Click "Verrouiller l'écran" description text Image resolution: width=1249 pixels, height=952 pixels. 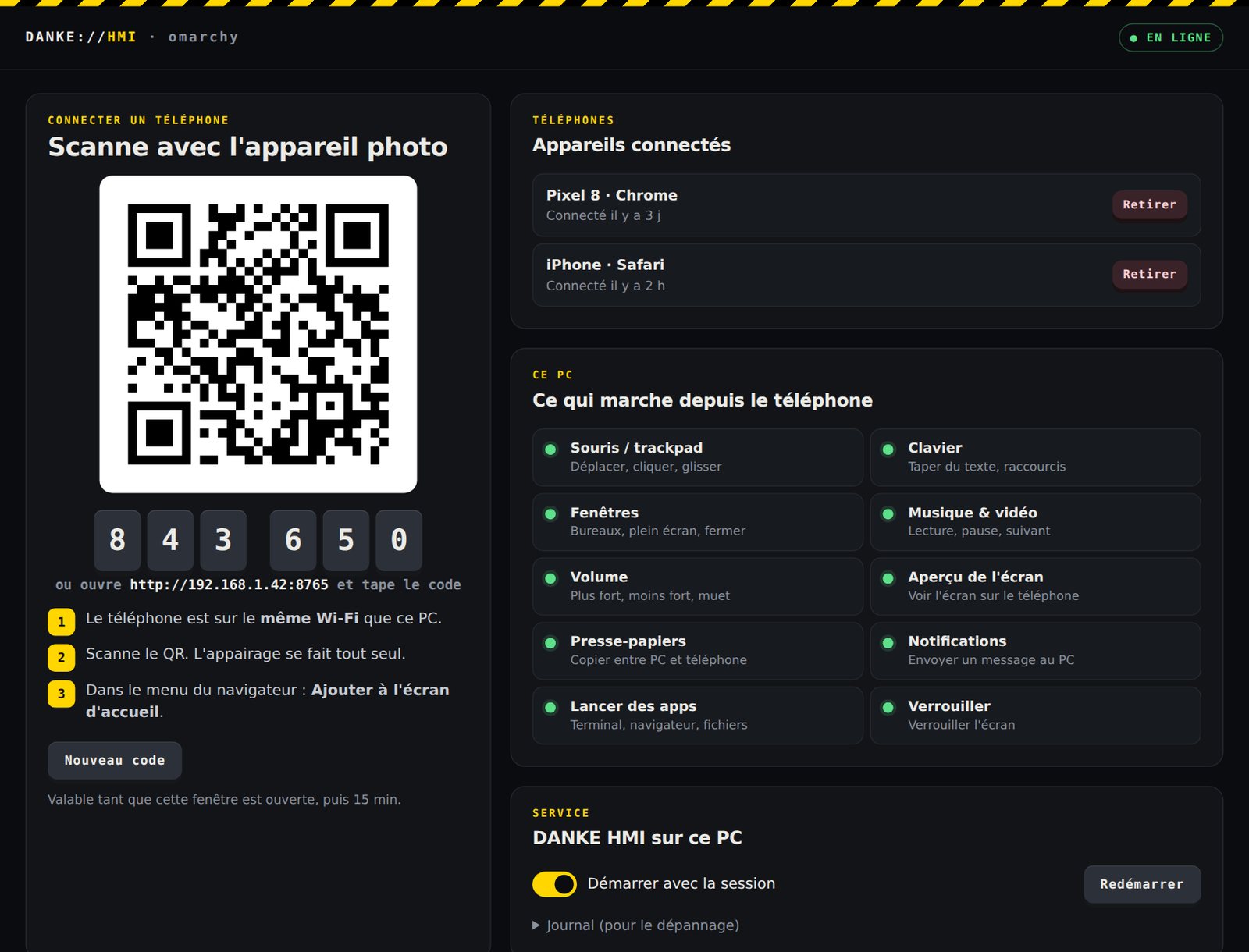(961, 725)
